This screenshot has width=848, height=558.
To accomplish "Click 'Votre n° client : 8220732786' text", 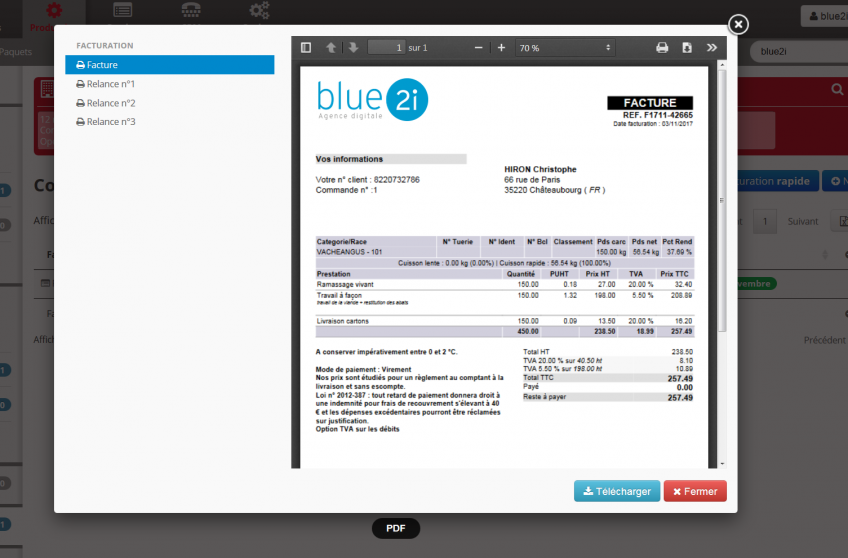I will [x=368, y=180].
